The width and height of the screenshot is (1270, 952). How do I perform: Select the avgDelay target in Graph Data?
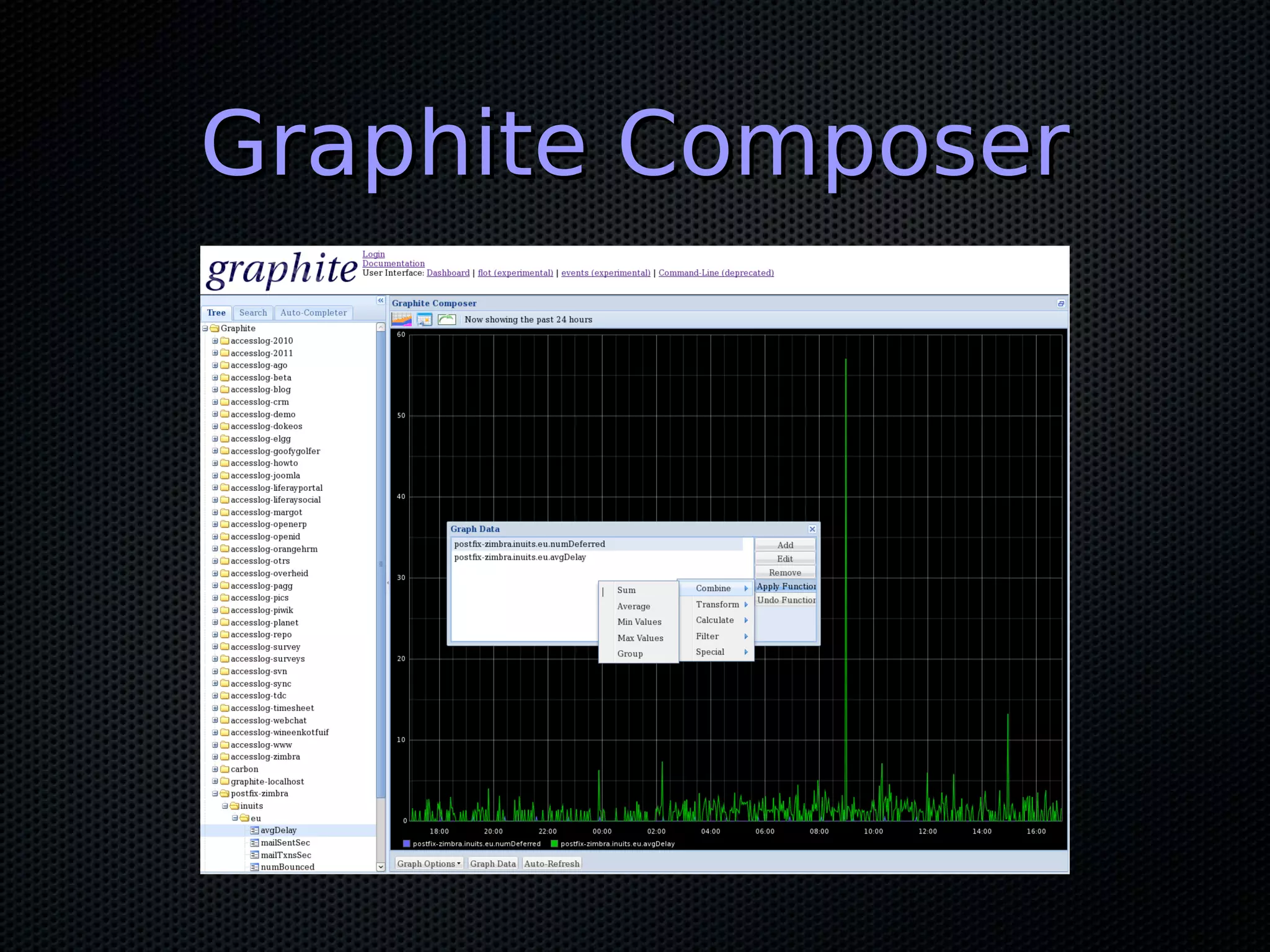click(598, 557)
